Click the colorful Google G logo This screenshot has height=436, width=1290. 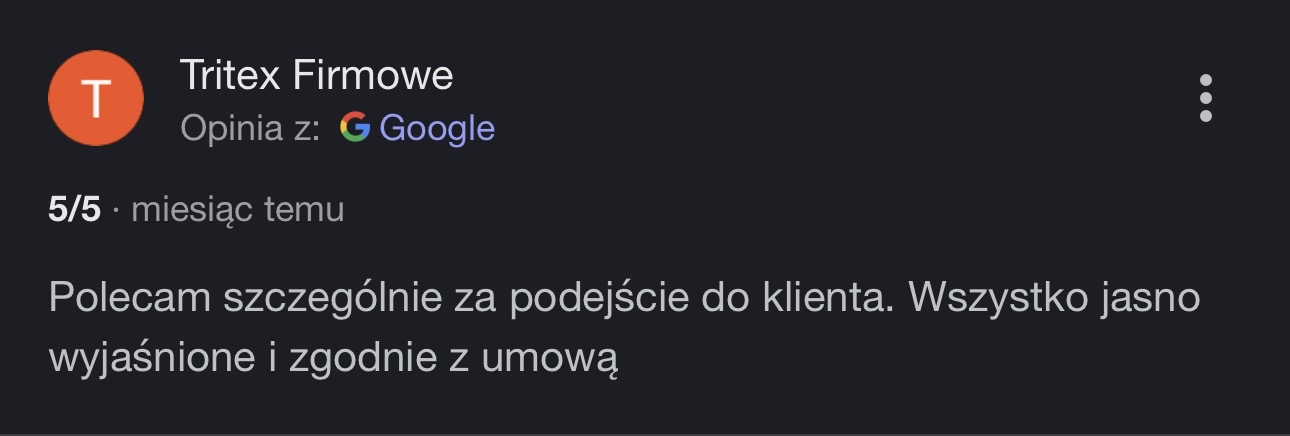(355, 128)
